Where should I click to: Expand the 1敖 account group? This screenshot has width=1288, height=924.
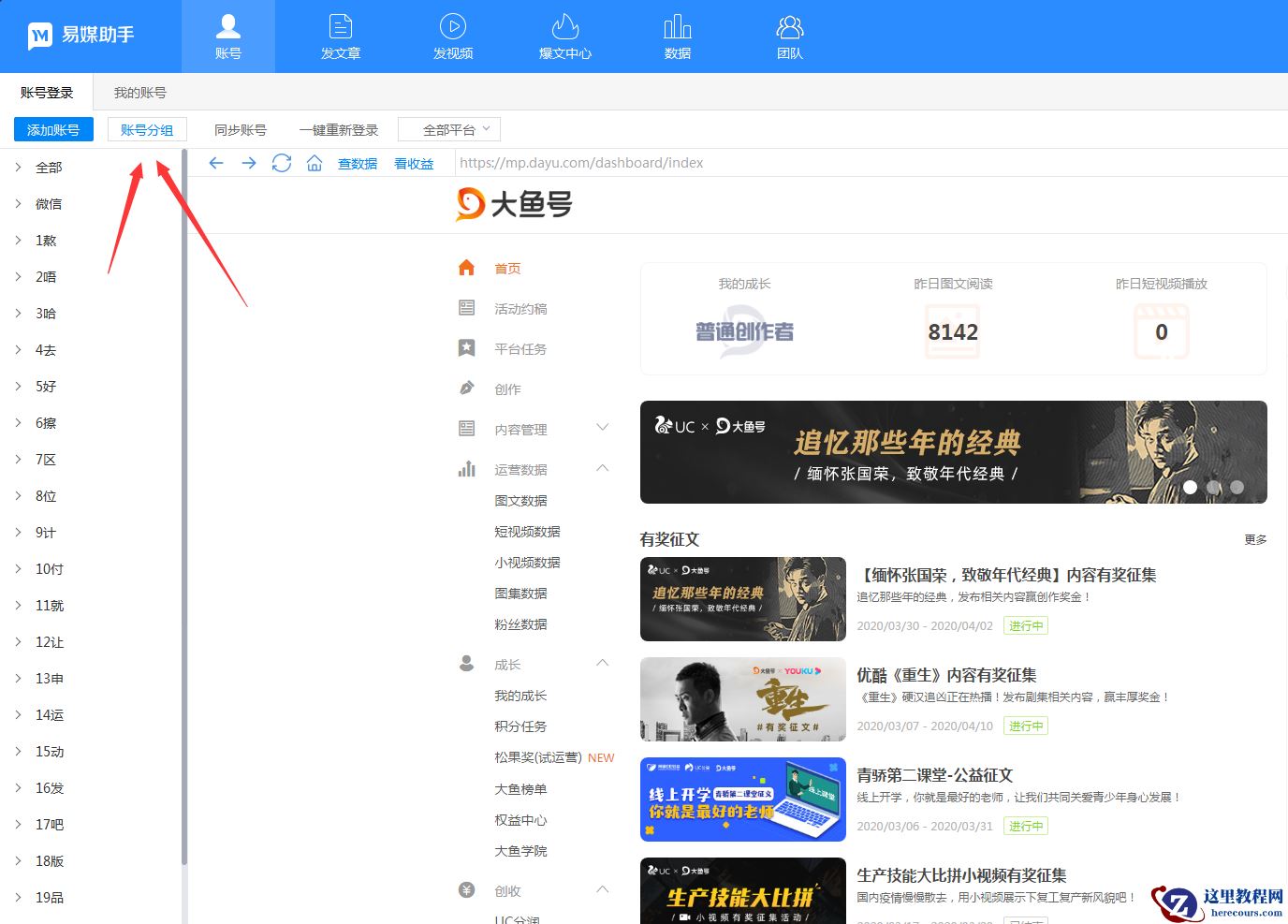tap(18, 241)
